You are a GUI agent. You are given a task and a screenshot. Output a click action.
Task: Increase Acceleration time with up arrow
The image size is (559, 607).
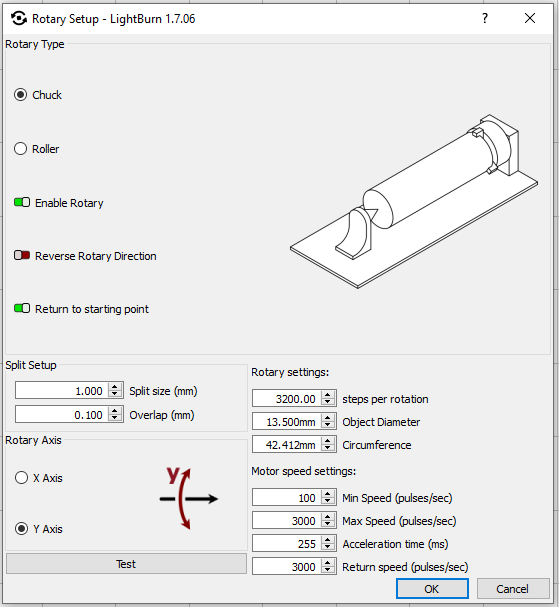[x=328, y=539]
